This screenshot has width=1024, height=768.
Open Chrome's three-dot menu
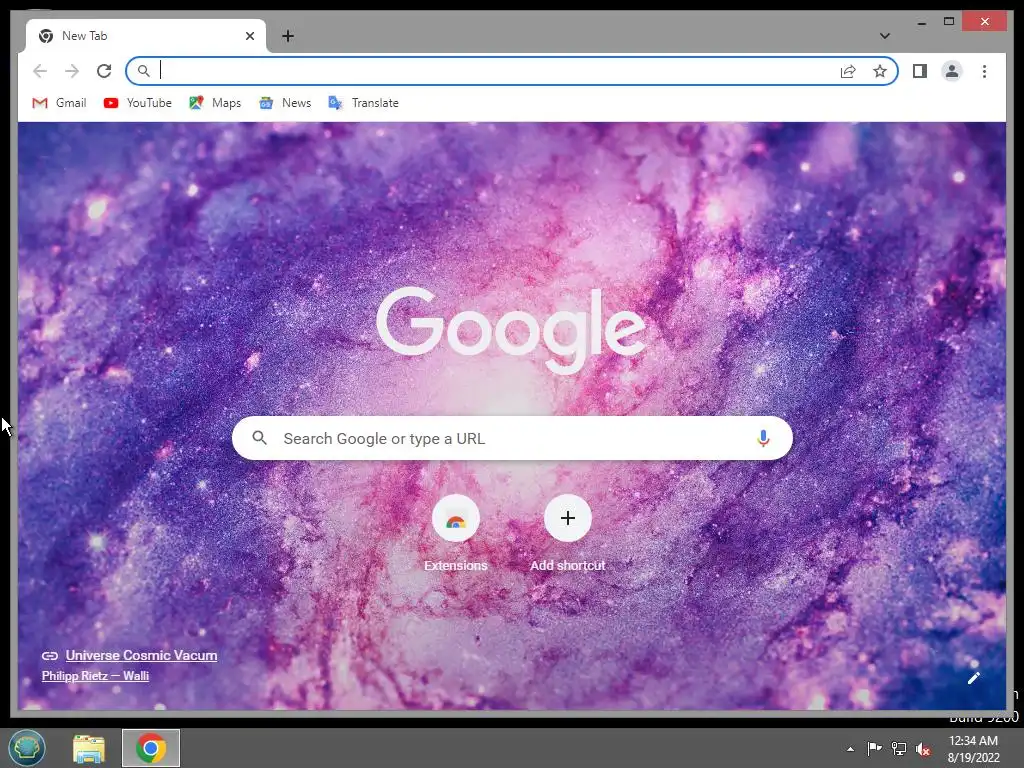coord(984,71)
